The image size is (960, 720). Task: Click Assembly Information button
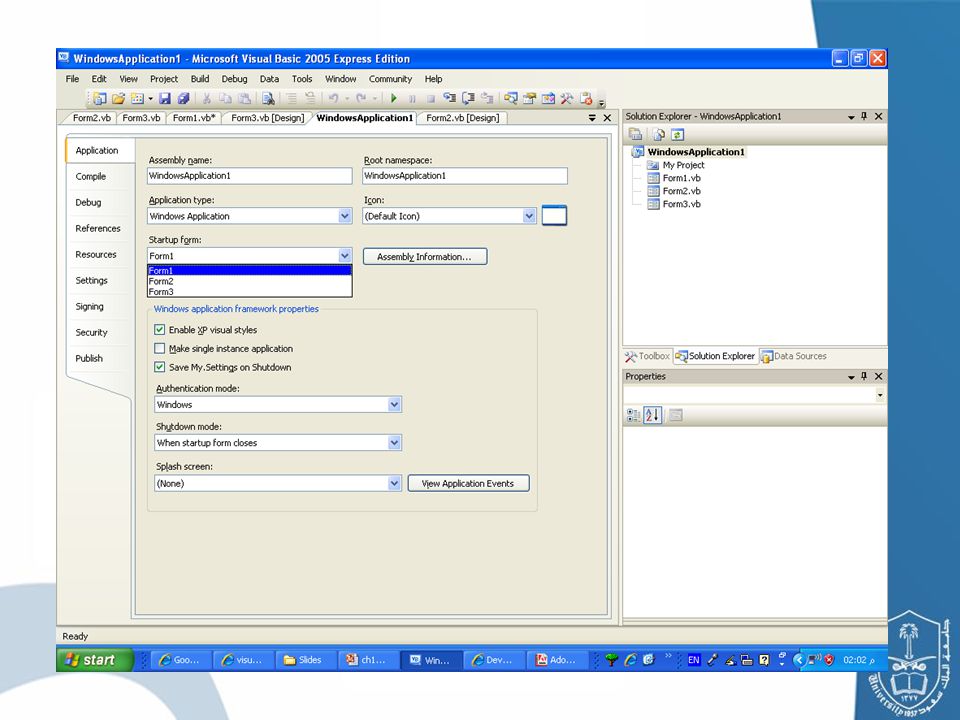425,257
